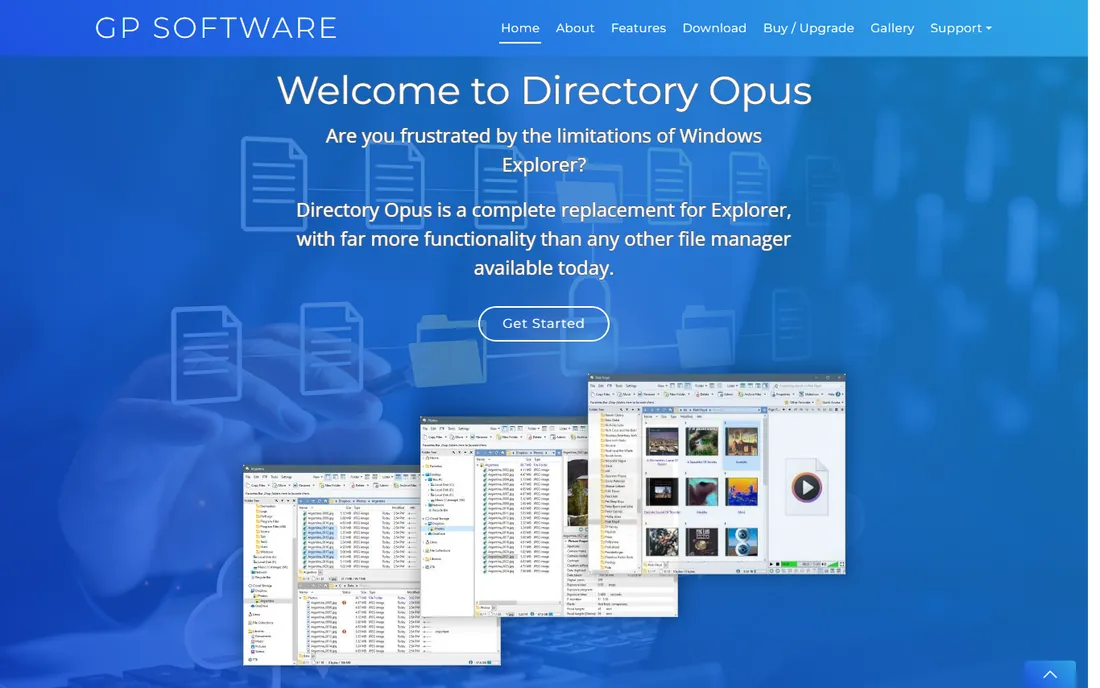Open the right thumbnails-view screenshot
Screen dimensions: 1100x688
[x=716, y=474]
